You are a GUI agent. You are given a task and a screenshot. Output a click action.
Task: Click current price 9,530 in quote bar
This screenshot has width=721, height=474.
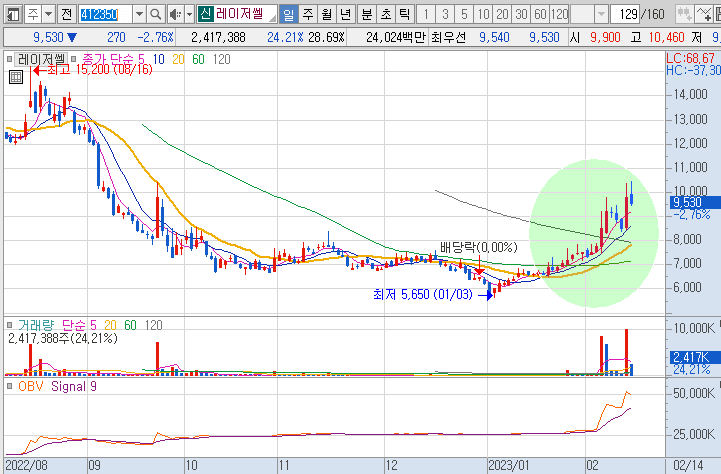click(x=48, y=37)
